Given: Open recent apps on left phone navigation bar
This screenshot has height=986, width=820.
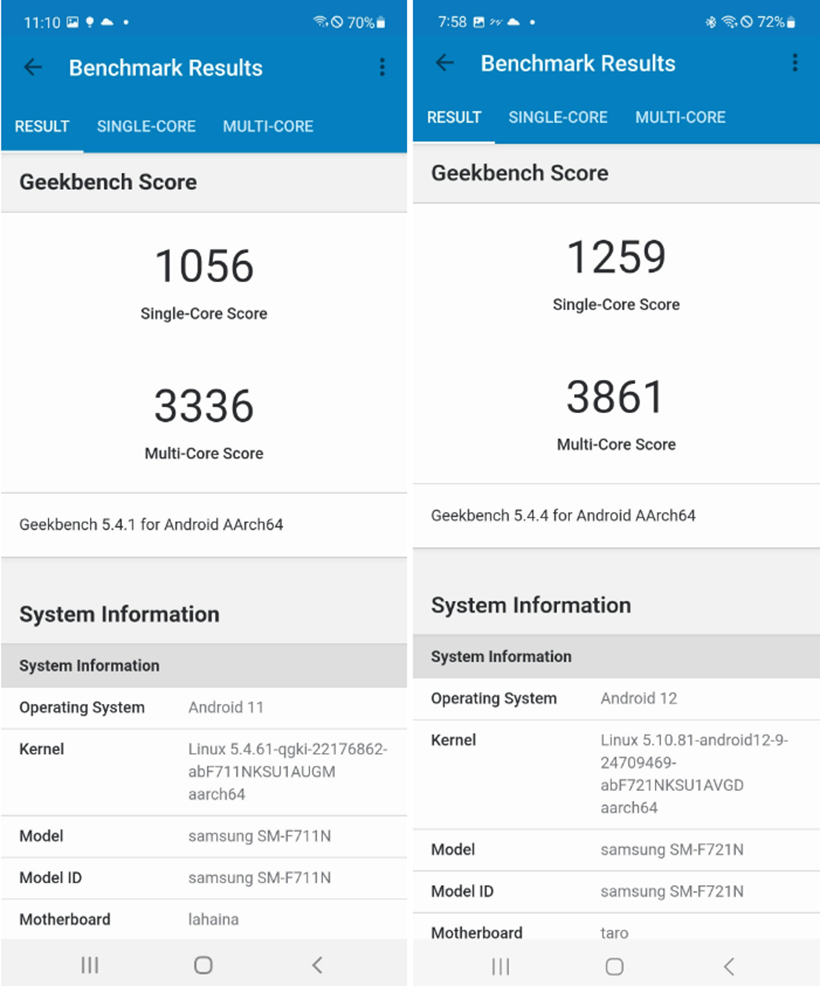Looking at the screenshot, I should pyautogui.click(x=90, y=965).
